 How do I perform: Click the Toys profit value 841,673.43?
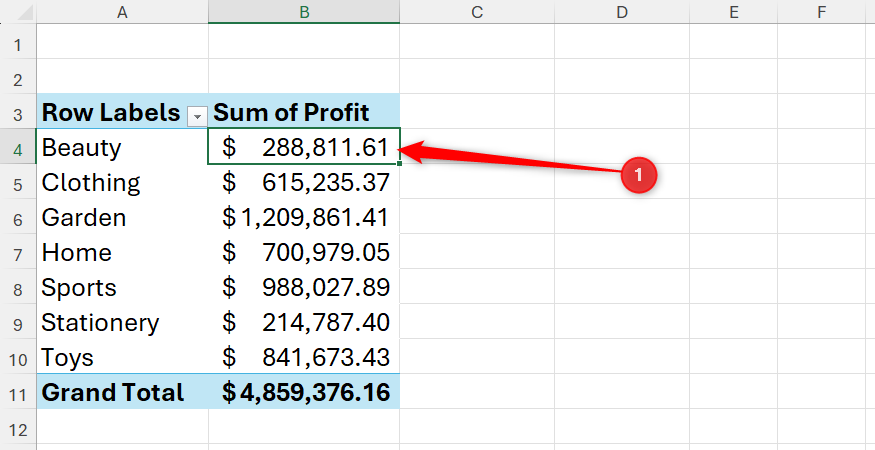304,357
